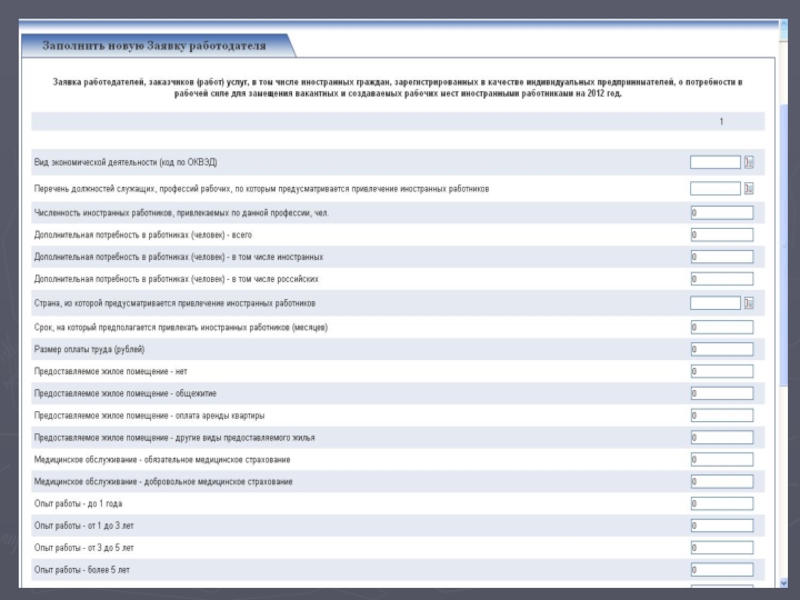Focus the 'Численность иностранных работников' field
Viewport: 800px width, 600px height.
coord(722,213)
